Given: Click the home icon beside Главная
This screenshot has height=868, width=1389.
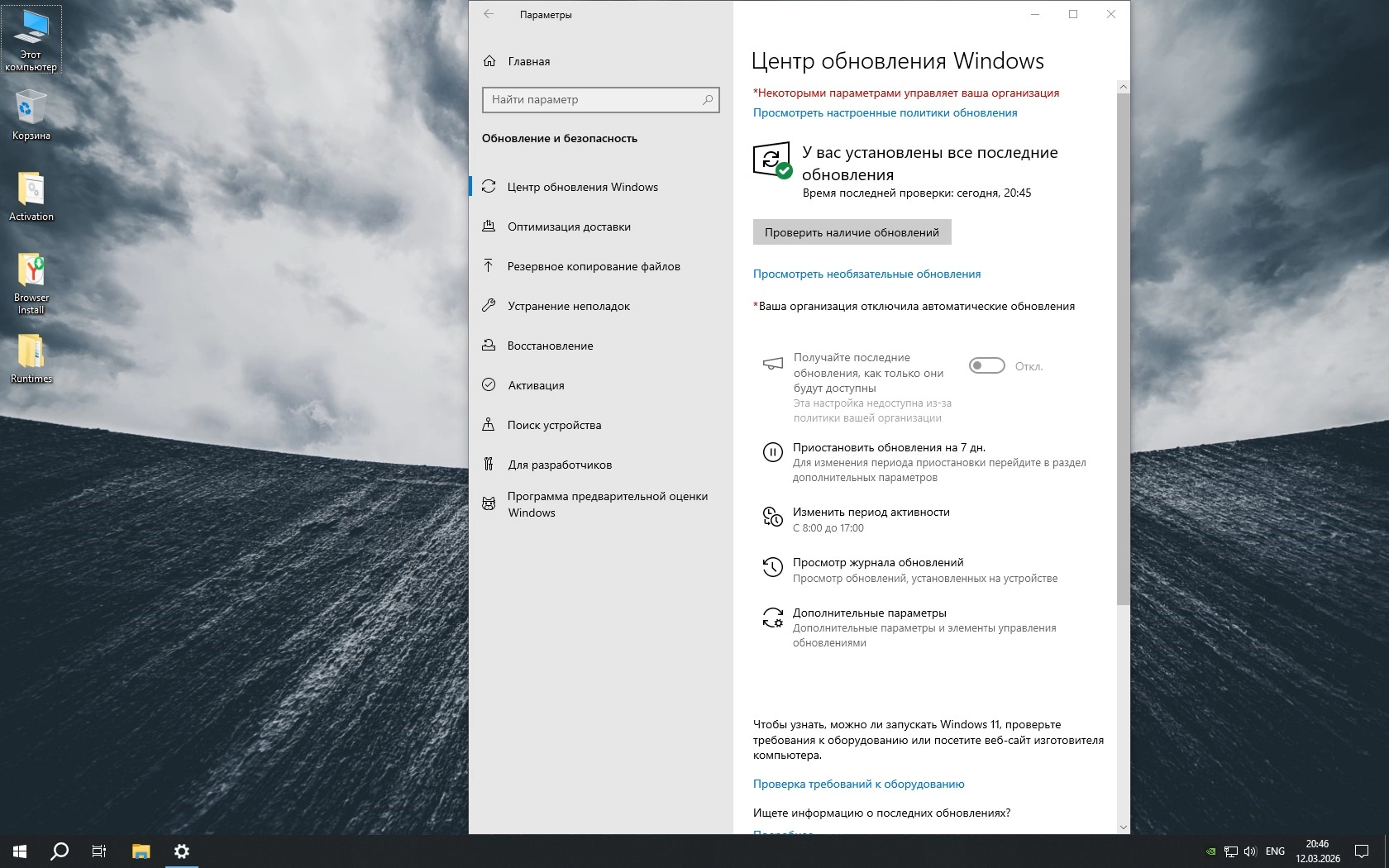Looking at the screenshot, I should tap(489, 61).
